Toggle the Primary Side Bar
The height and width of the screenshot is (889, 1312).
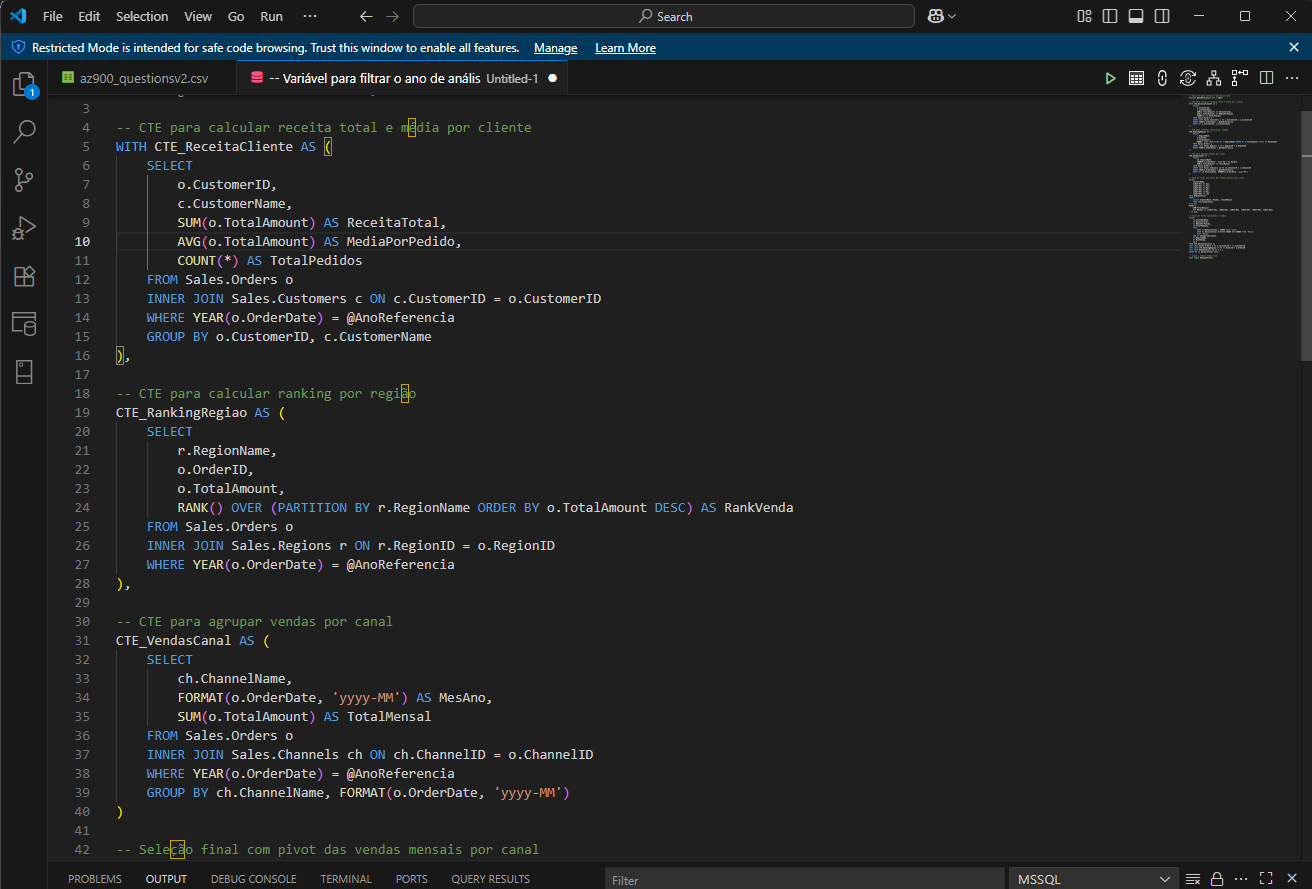(x=1110, y=16)
